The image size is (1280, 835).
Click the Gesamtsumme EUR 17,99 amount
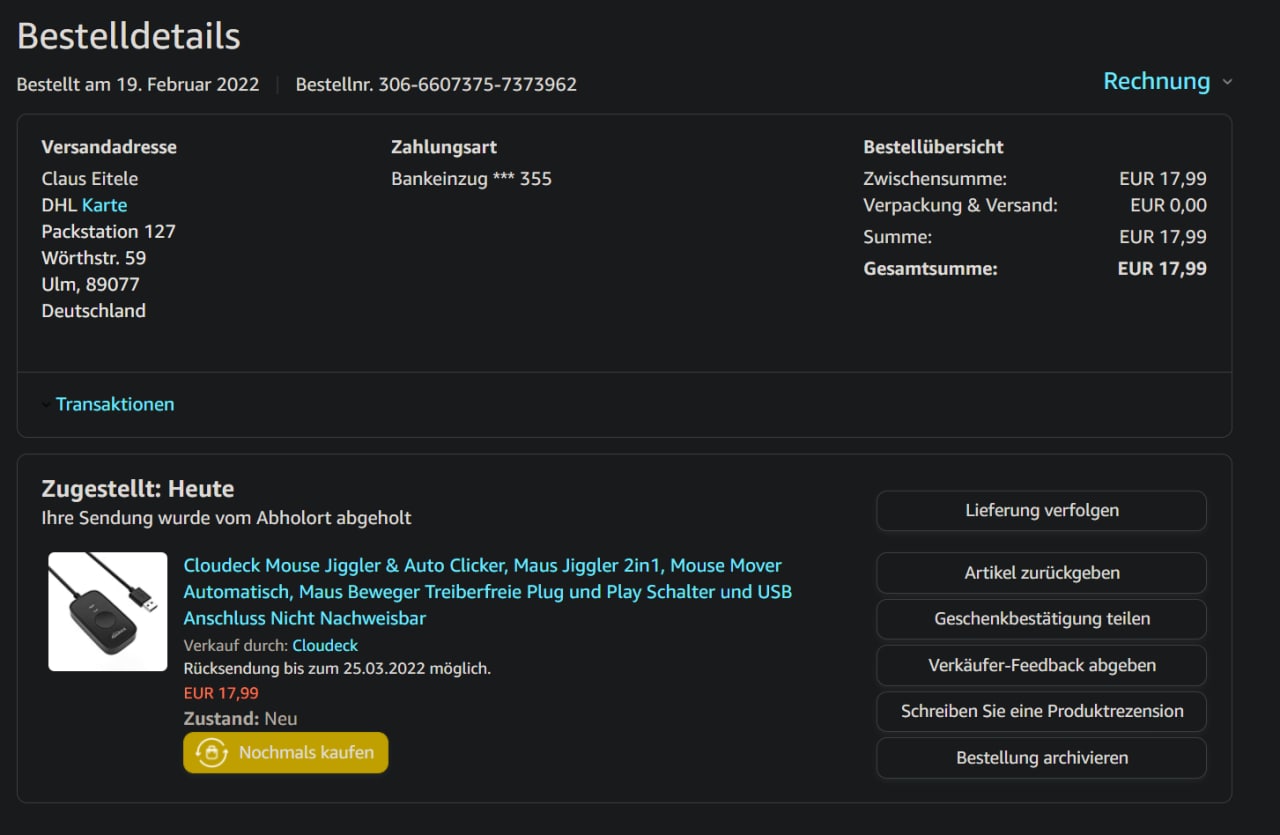click(x=1161, y=269)
